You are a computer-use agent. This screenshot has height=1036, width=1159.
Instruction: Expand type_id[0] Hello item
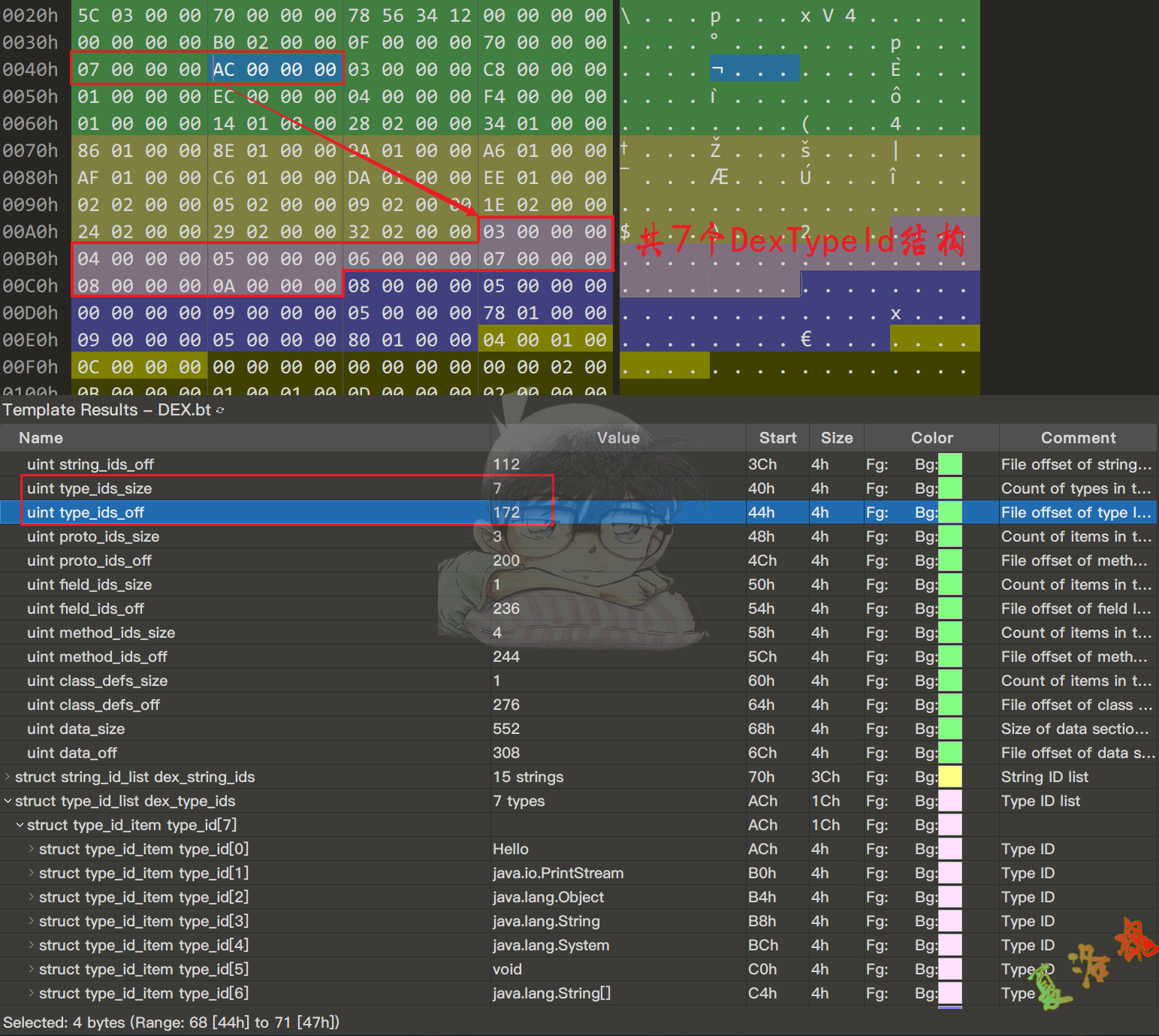coord(32,849)
